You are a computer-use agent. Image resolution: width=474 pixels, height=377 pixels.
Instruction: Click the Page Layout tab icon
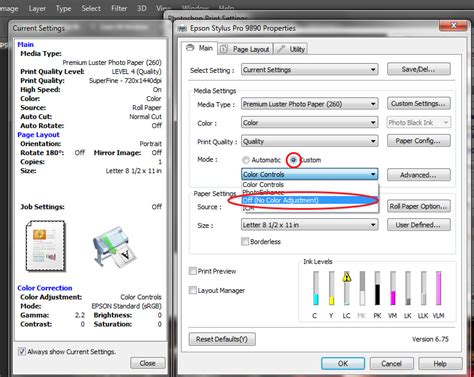(x=224, y=49)
